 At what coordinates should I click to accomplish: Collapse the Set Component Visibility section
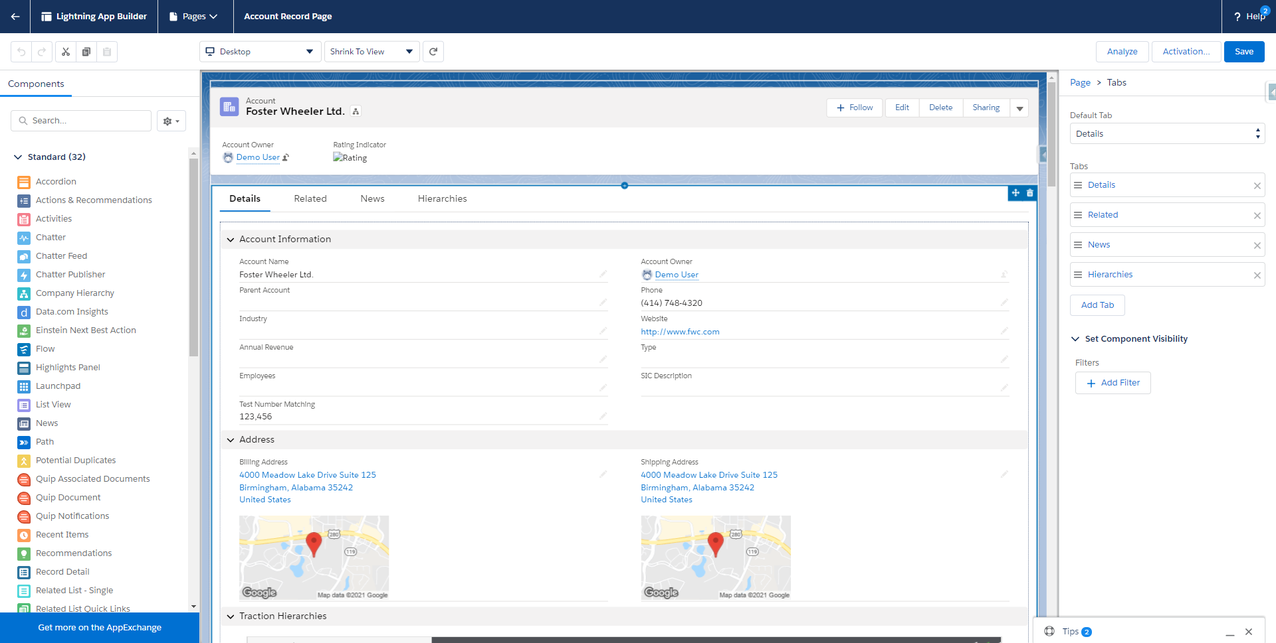[1076, 339]
